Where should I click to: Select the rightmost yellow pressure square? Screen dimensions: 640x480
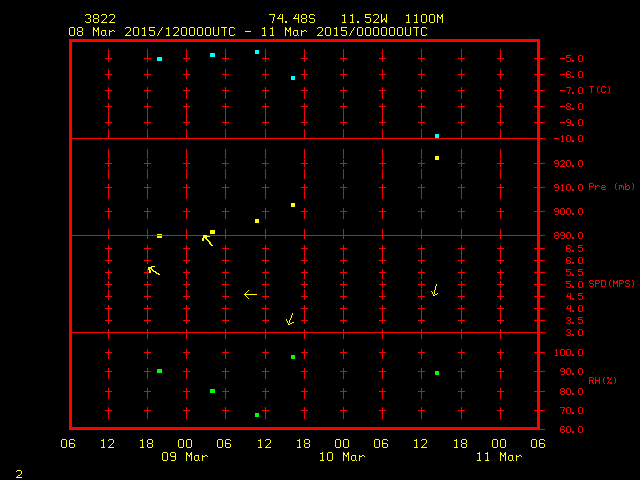[437, 158]
